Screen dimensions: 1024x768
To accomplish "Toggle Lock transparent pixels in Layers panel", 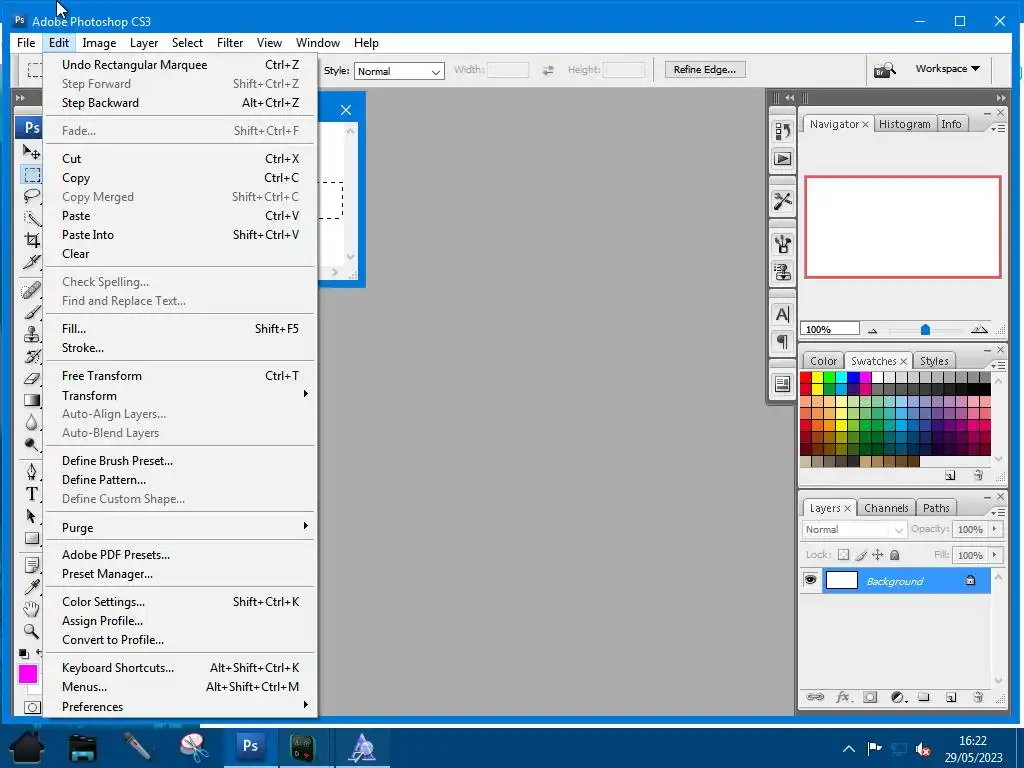I will [x=843, y=555].
